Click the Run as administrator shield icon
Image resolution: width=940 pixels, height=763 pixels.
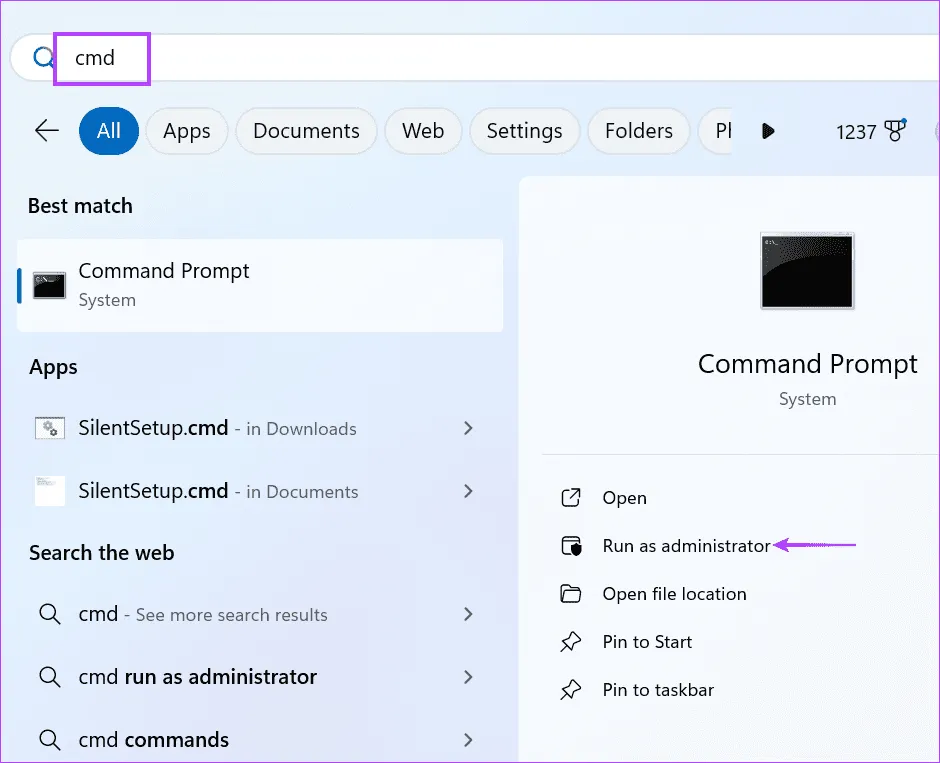pyautogui.click(x=571, y=546)
